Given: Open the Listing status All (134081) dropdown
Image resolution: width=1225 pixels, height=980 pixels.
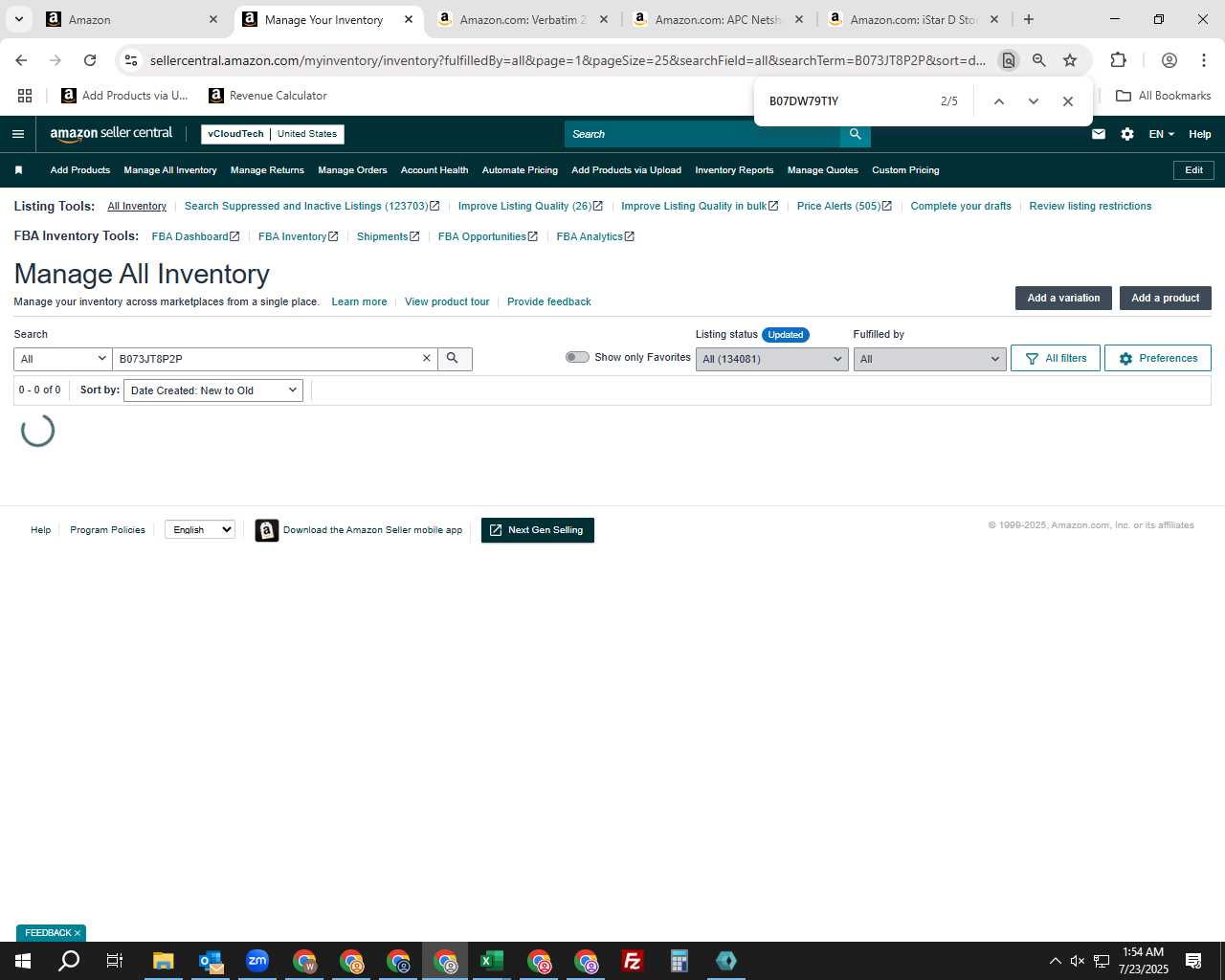Looking at the screenshot, I should [771, 359].
